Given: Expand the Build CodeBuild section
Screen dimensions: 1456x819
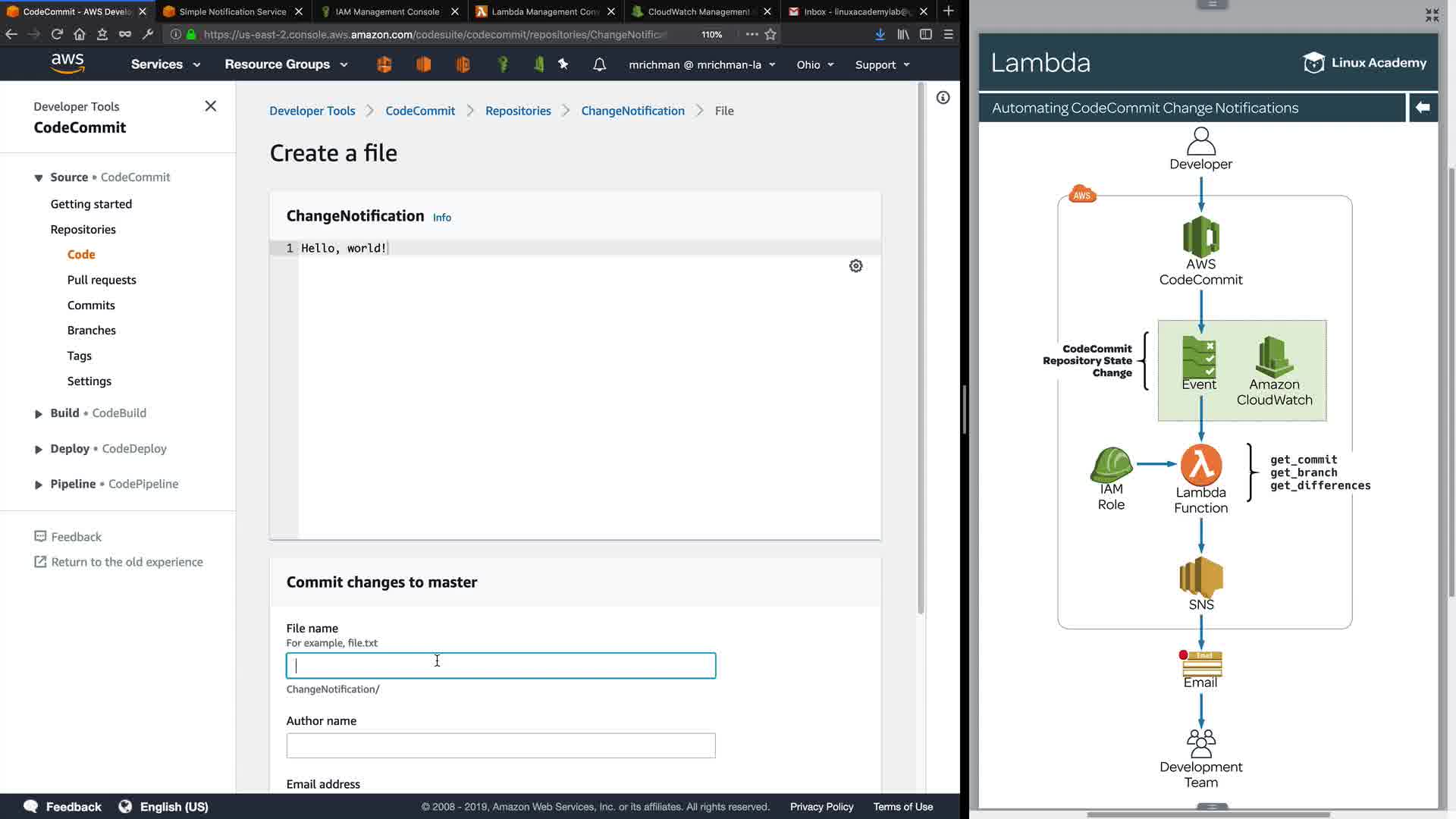Looking at the screenshot, I should 38,413.
